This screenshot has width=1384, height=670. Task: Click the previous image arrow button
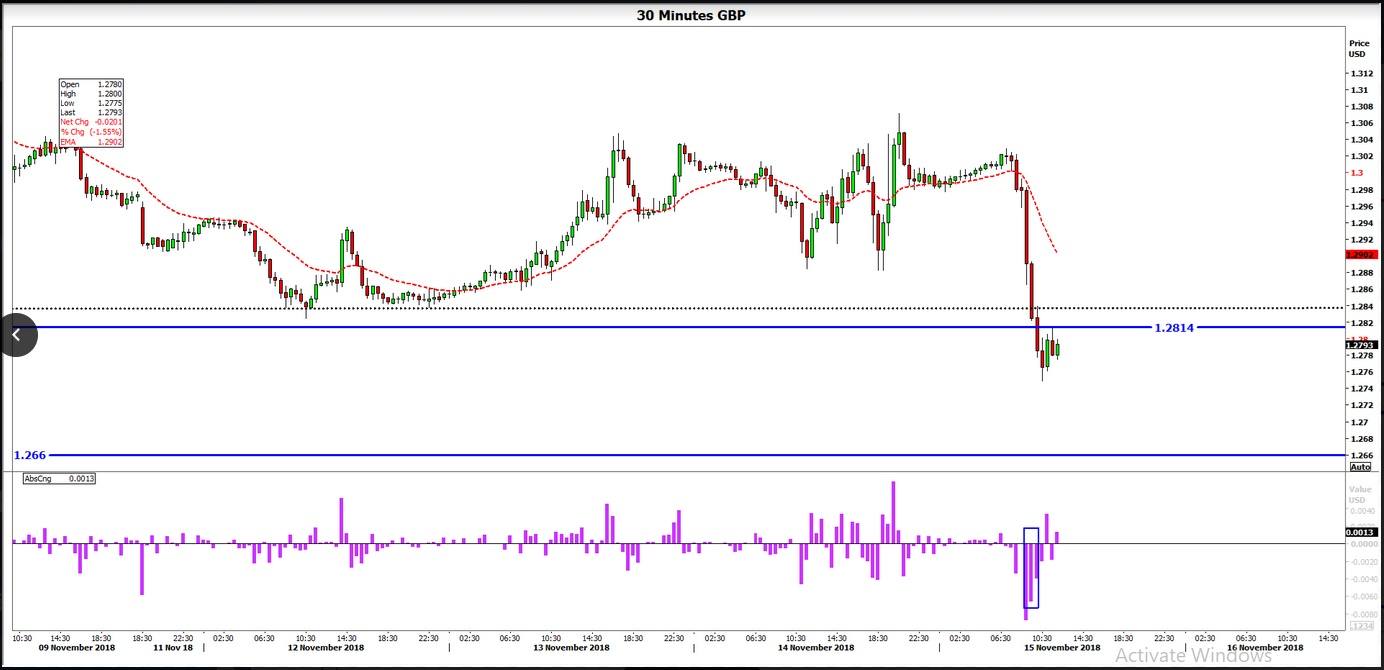pos(17,335)
